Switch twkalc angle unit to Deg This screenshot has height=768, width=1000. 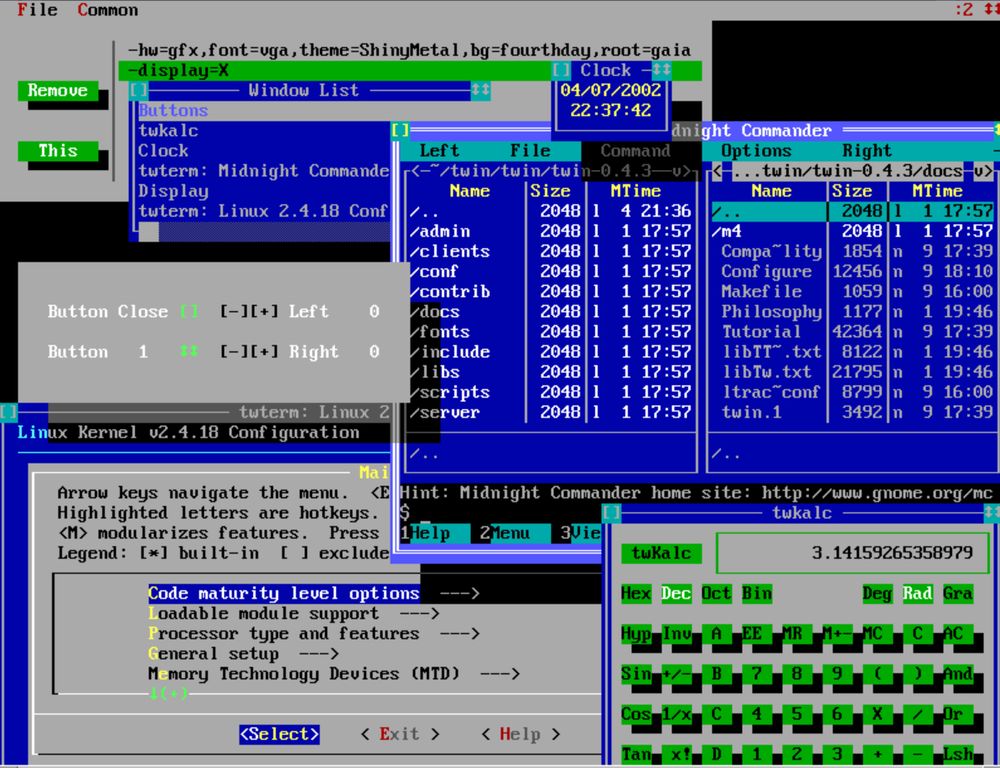pos(877,594)
